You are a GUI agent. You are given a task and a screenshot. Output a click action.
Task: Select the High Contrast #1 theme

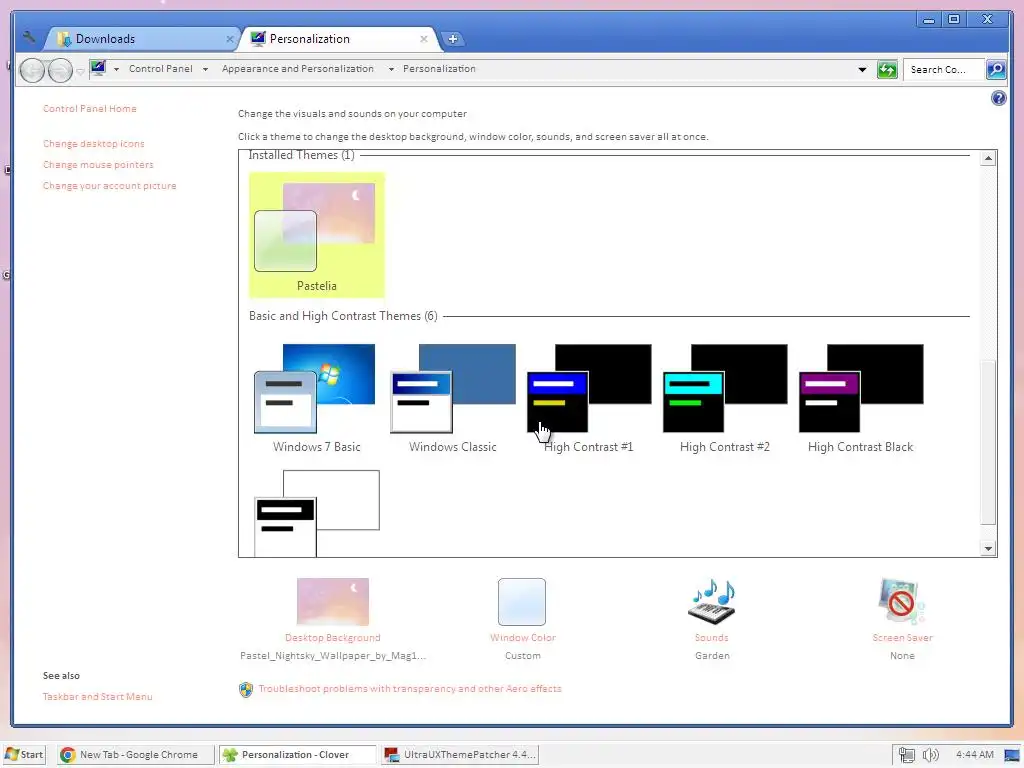588,398
